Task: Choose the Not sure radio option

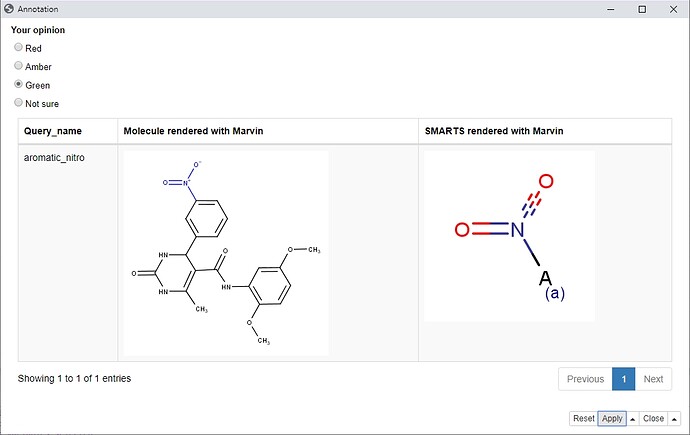Action: 18,102
